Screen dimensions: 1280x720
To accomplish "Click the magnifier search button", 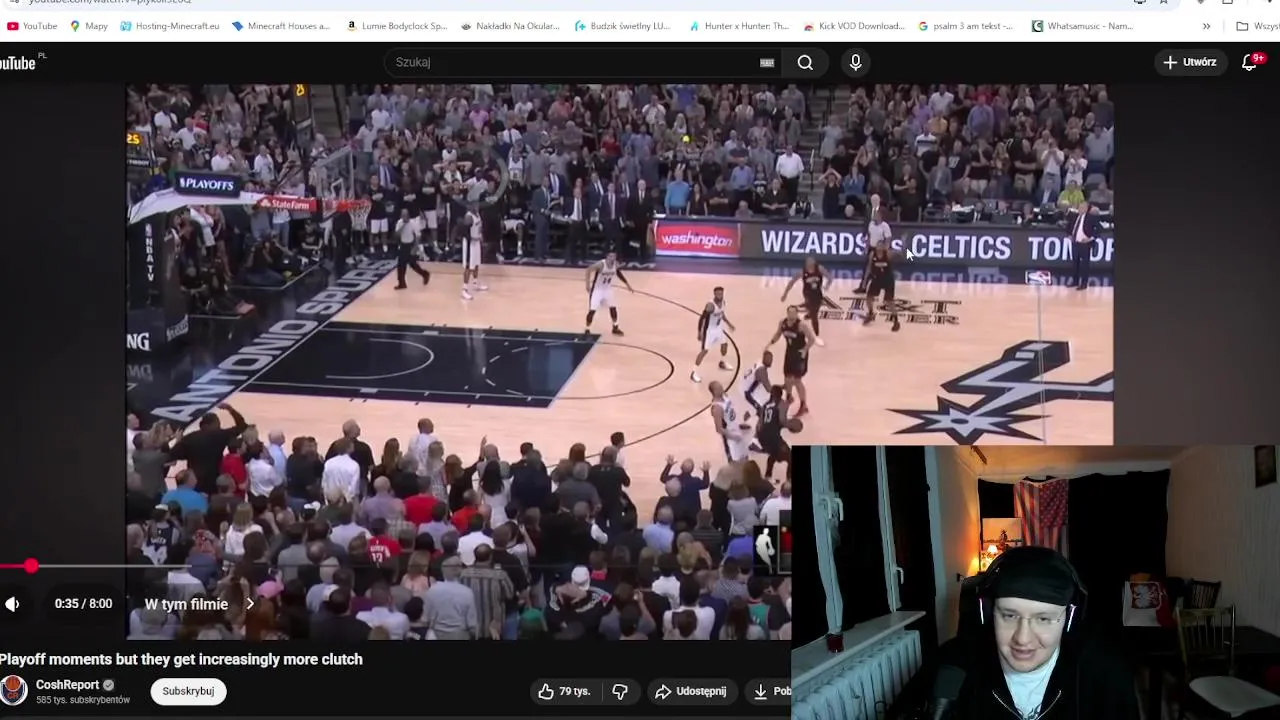I will click(x=805, y=62).
